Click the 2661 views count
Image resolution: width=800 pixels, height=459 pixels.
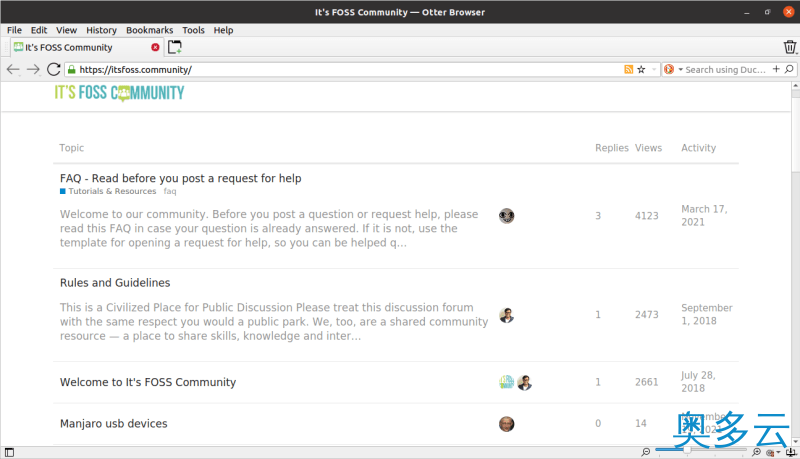646,382
